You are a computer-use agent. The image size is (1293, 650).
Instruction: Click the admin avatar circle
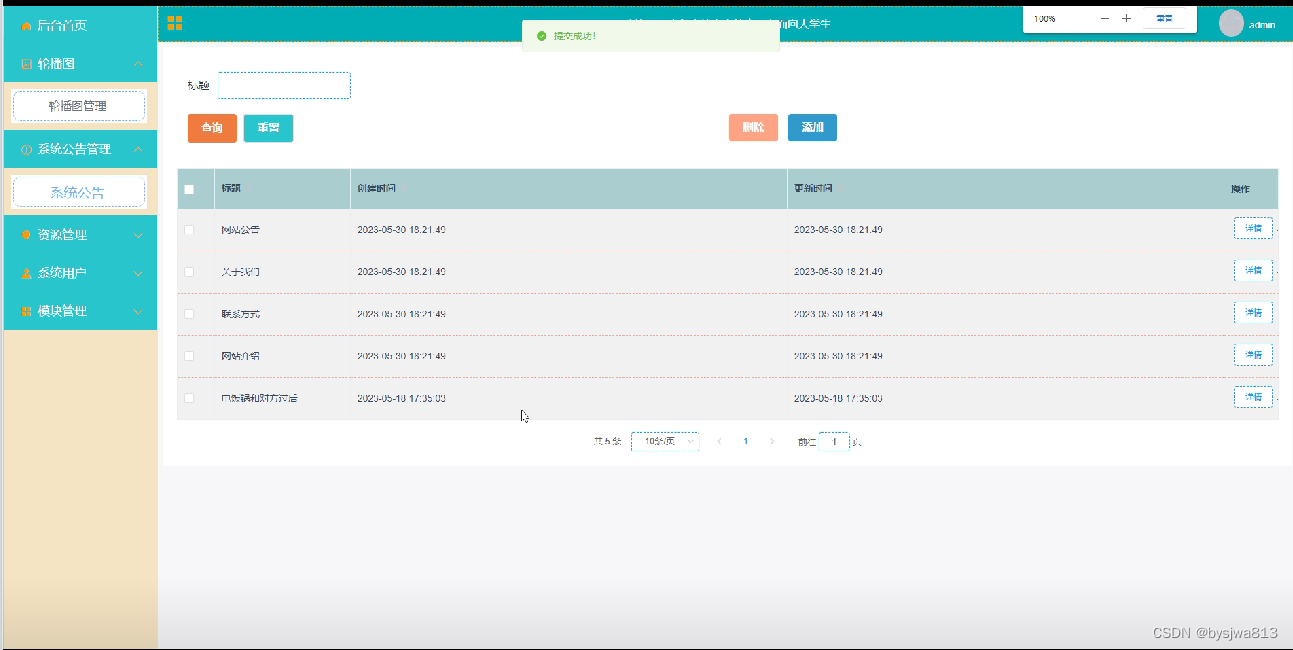(x=1231, y=24)
